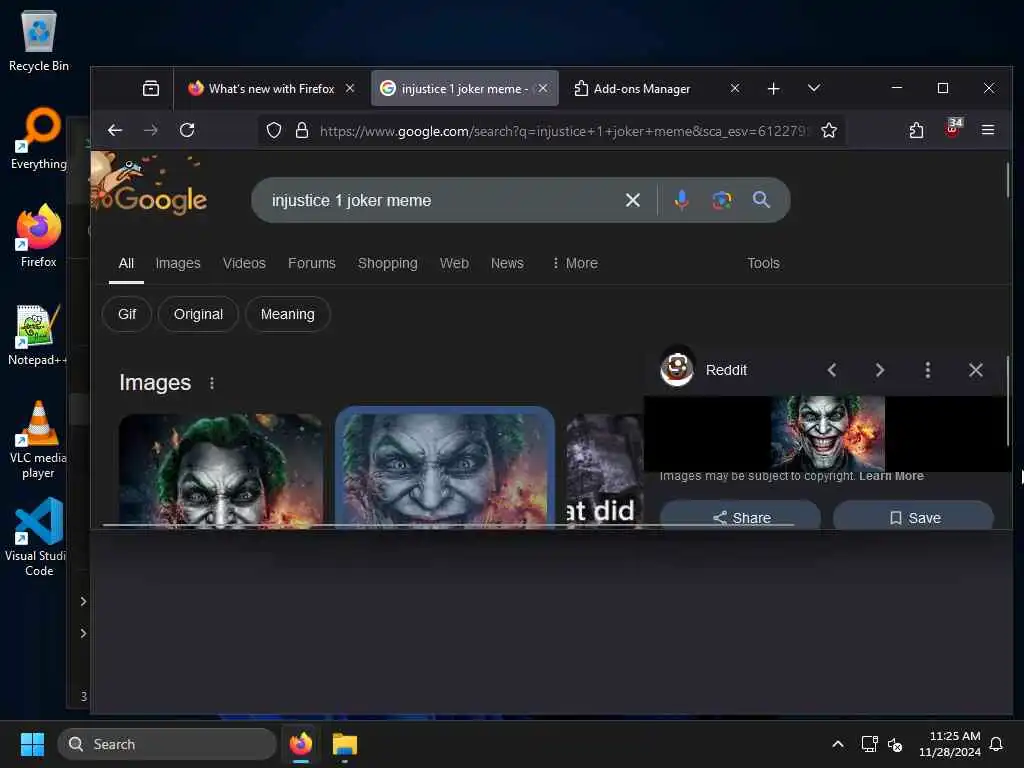Select the Images search tab
Viewport: 1024px width, 768px height.
(x=178, y=263)
